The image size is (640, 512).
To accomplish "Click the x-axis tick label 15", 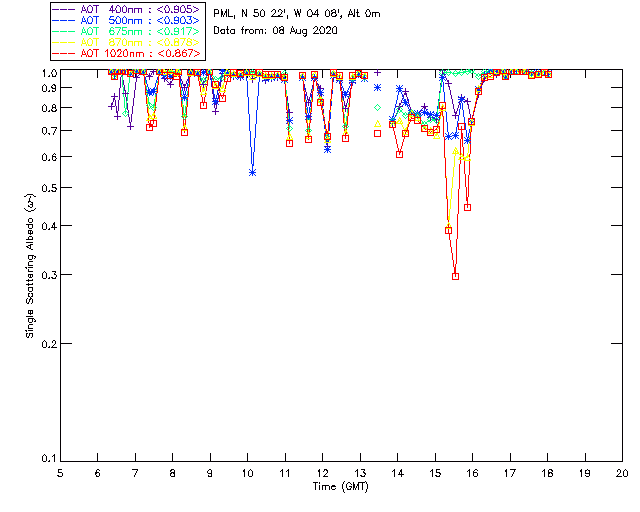I will (435, 473).
